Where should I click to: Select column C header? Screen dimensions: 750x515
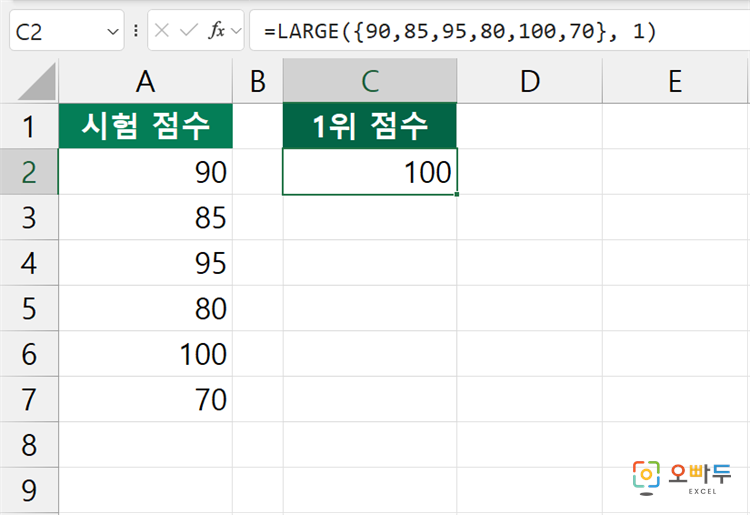coord(370,81)
